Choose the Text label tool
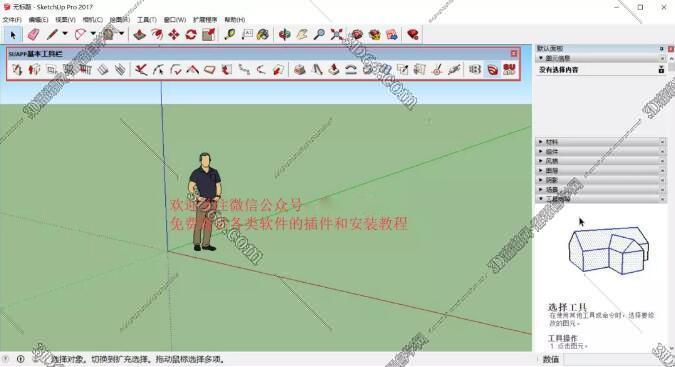 [x=247, y=34]
